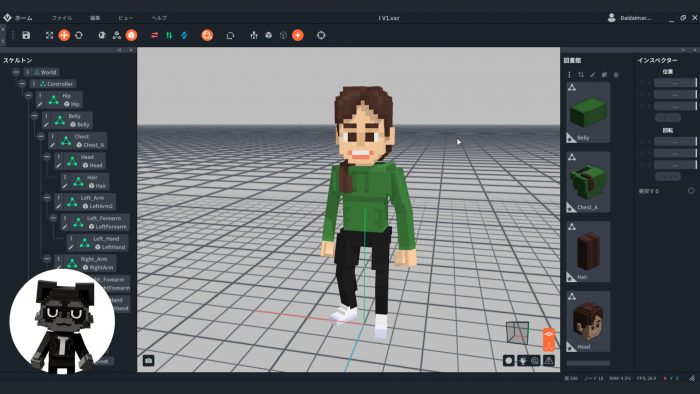Select the rotate tool icon
Viewport: 700px width, 394px height.
tap(79, 35)
